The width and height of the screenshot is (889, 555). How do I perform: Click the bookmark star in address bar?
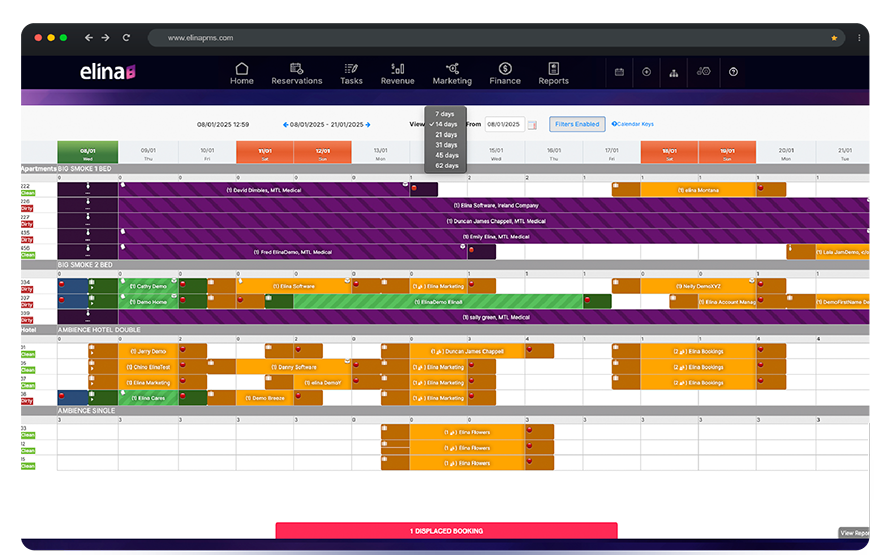click(x=834, y=38)
